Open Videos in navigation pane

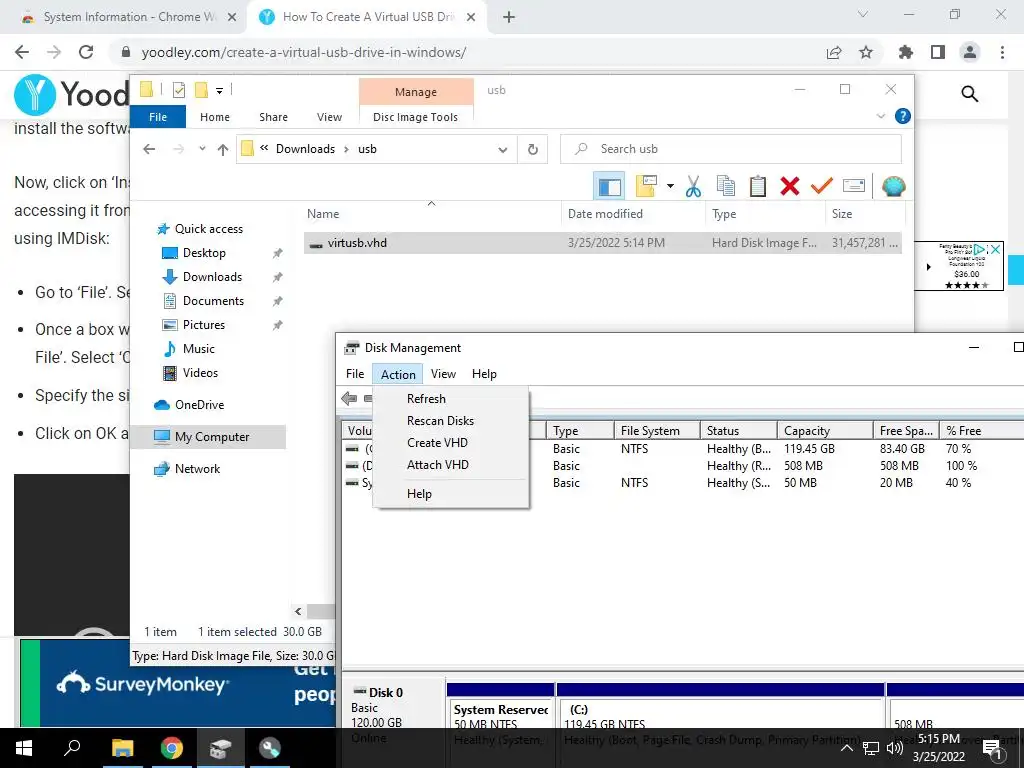tap(200, 373)
